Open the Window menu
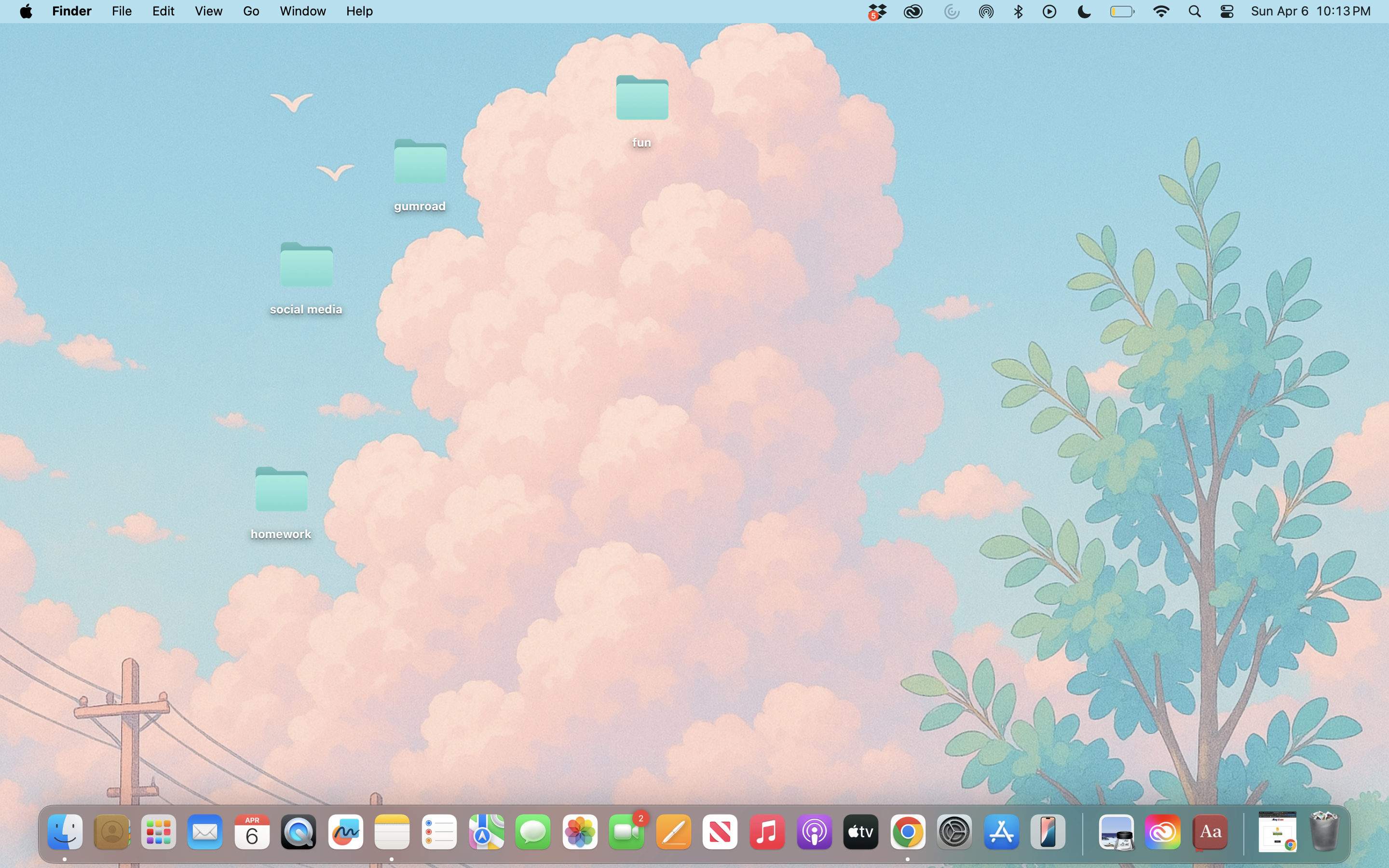The width and height of the screenshot is (1389, 868). click(302, 12)
